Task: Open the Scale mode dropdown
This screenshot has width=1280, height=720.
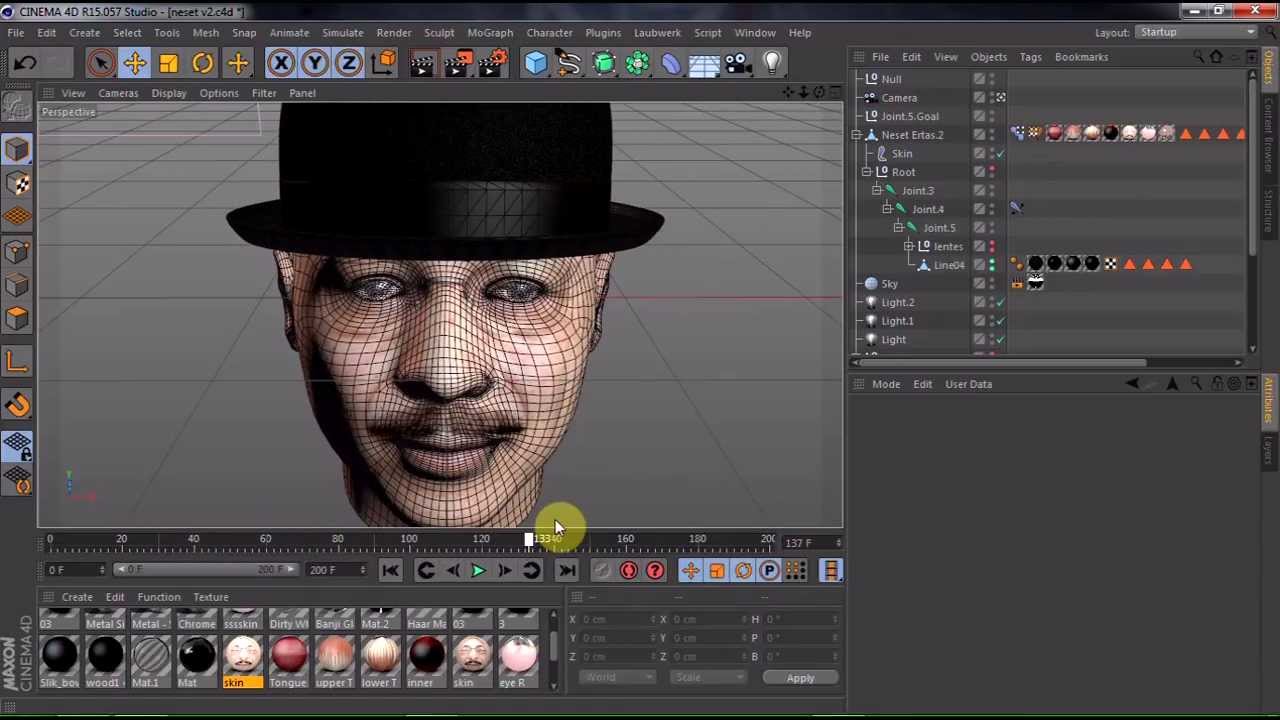Action: (707, 678)
